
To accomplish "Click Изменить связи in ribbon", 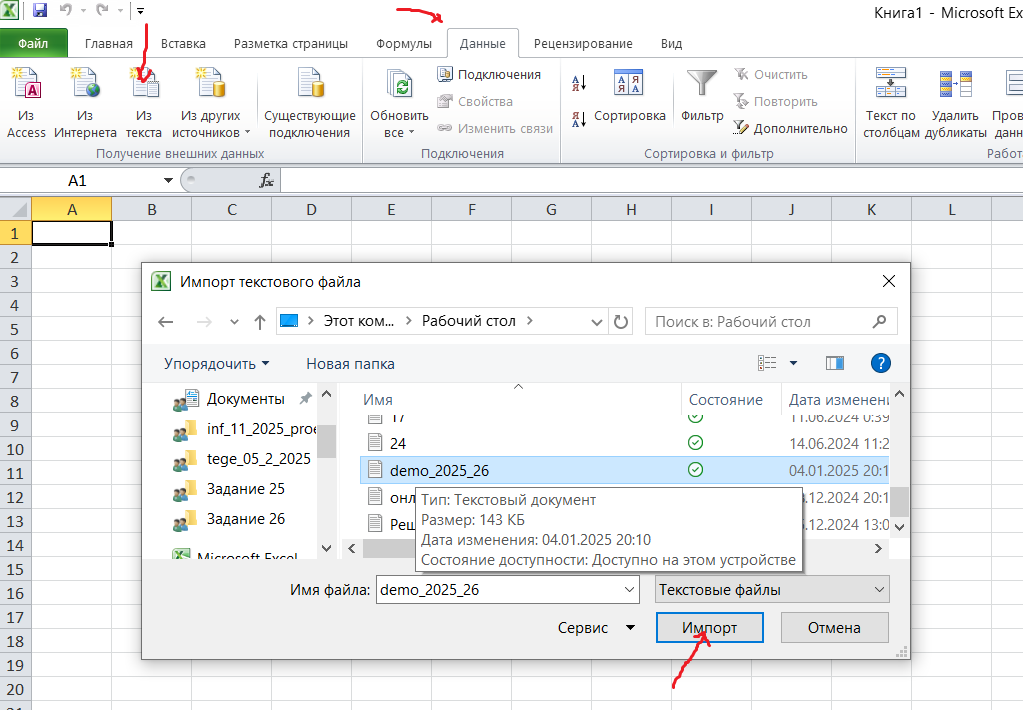I will (x=495, y=129).
